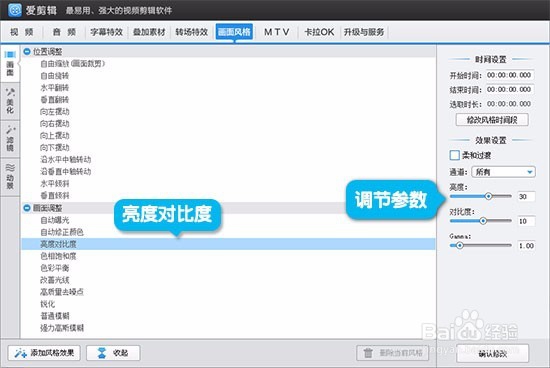
Task: Click the 亮度 slider handle
Action: (x=488, y=196)
